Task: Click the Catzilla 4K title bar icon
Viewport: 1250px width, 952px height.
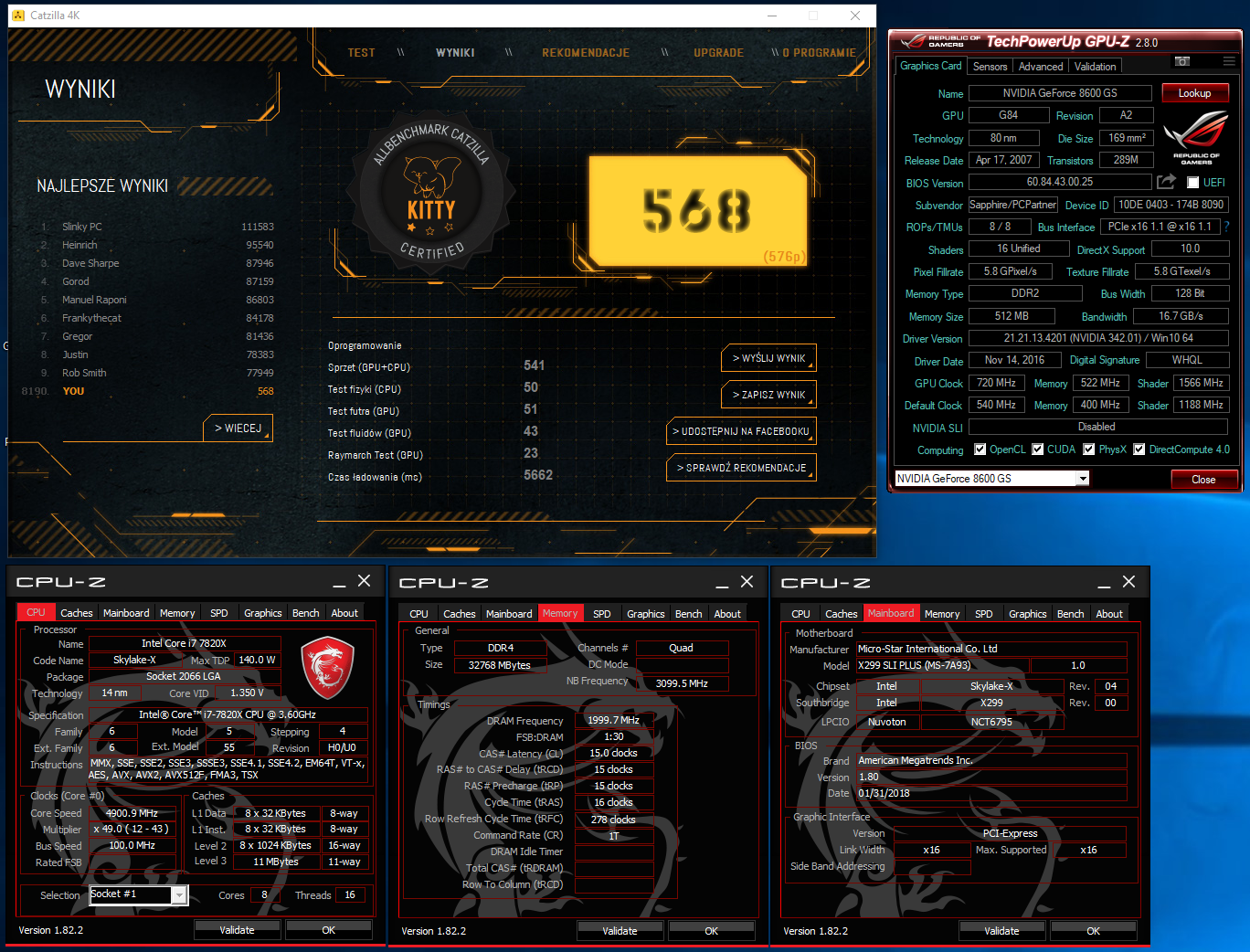Action: [x=18, y=16]
